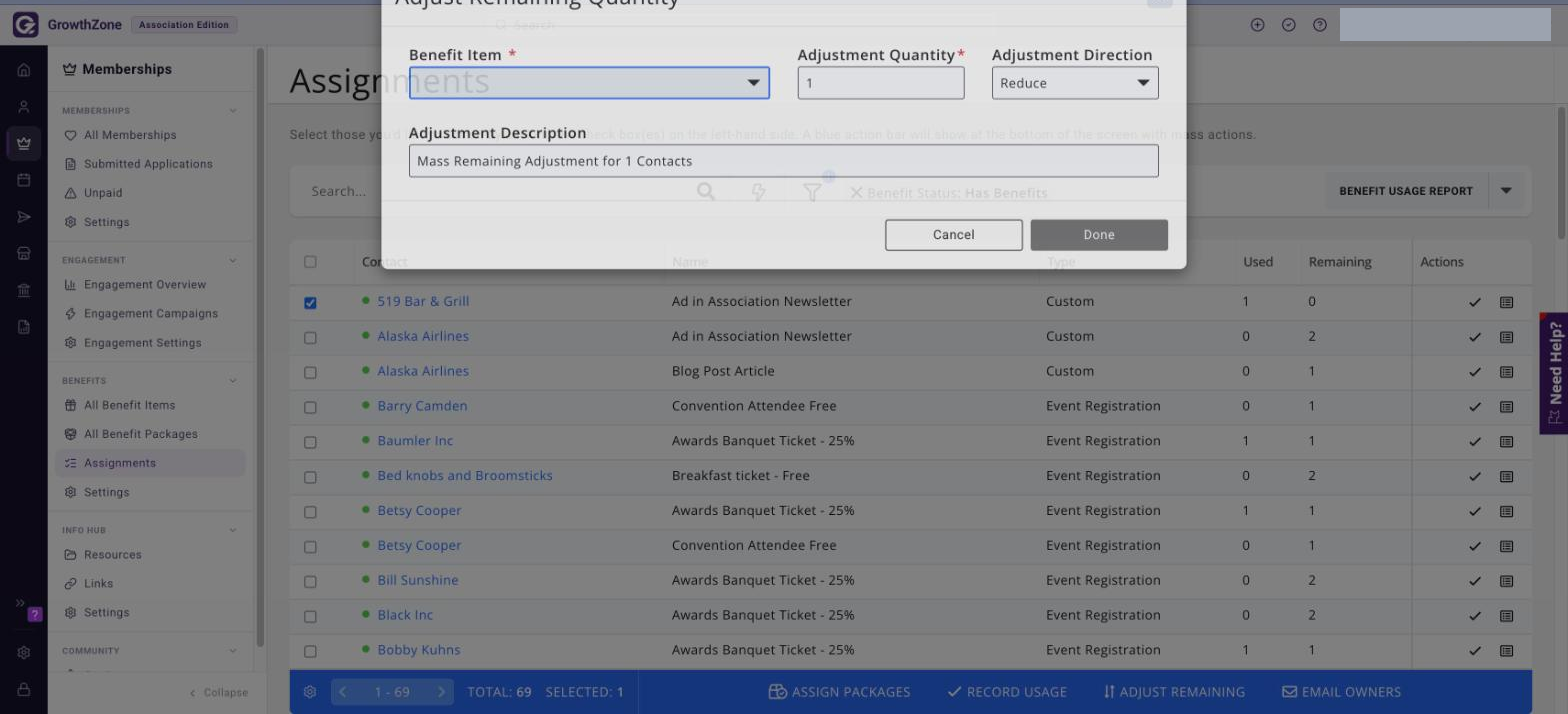Check the Bed knobs and Broomsticks row
Image resolution: width=1568 pixels, height=714 pixels.
[x=310, y=478]
